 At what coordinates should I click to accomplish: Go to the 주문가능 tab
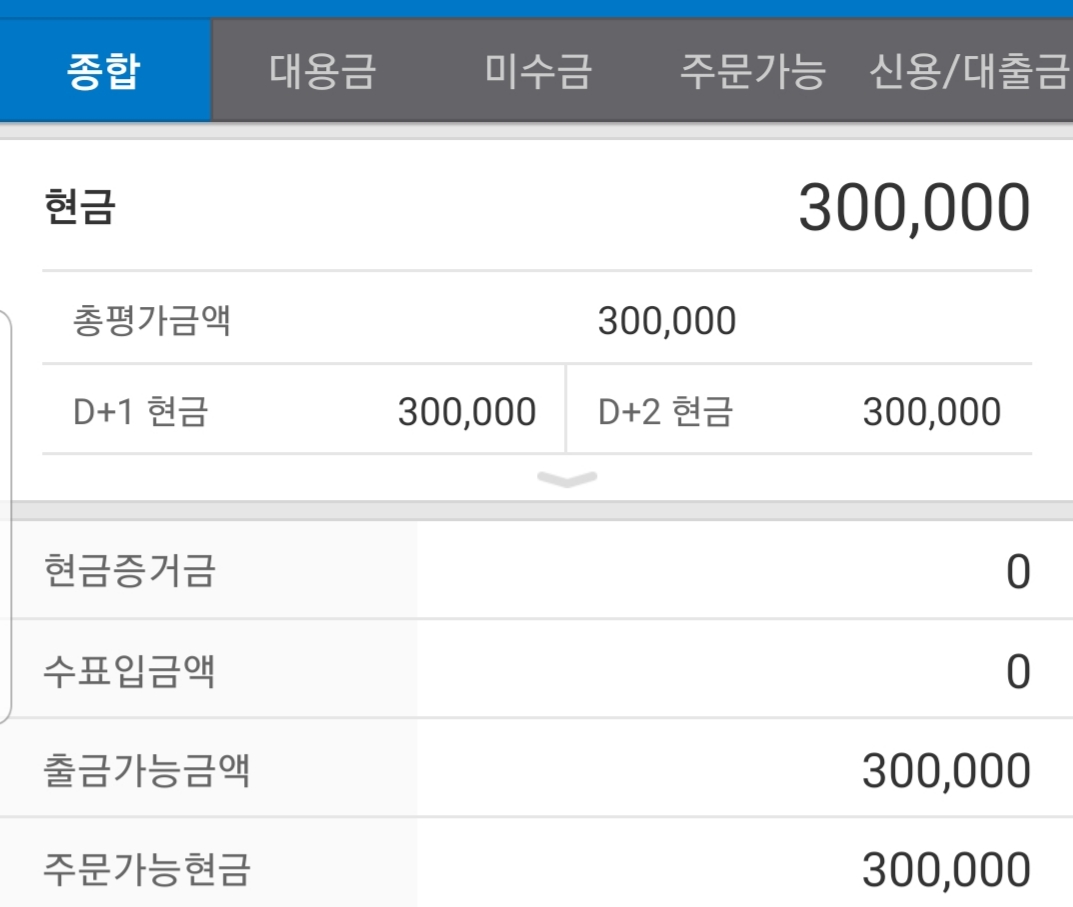[752, 72]
